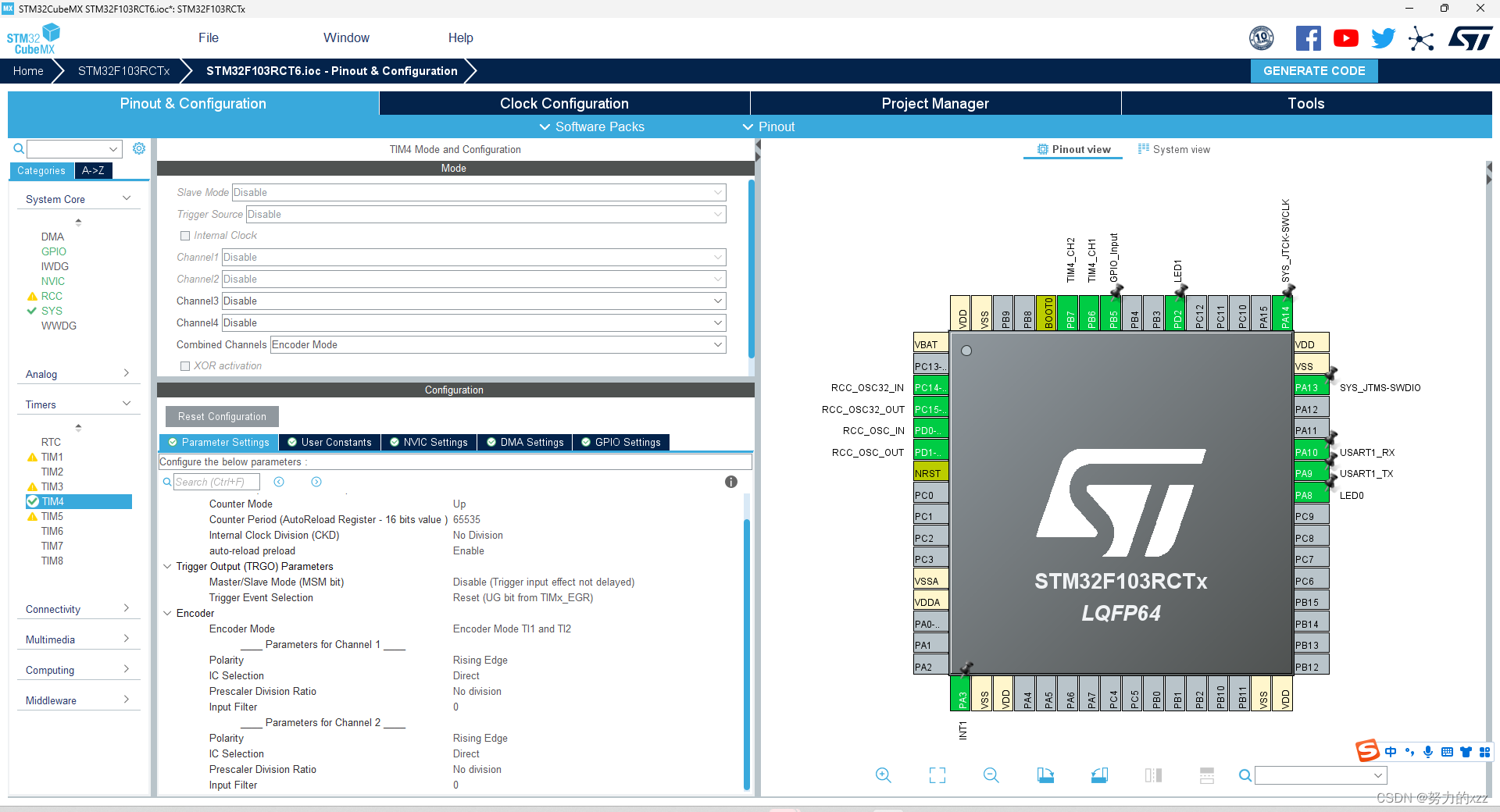Screen dimensions: 1500x812
Task: Switch to Tools tab
Action: click(x=1306, y=103)
